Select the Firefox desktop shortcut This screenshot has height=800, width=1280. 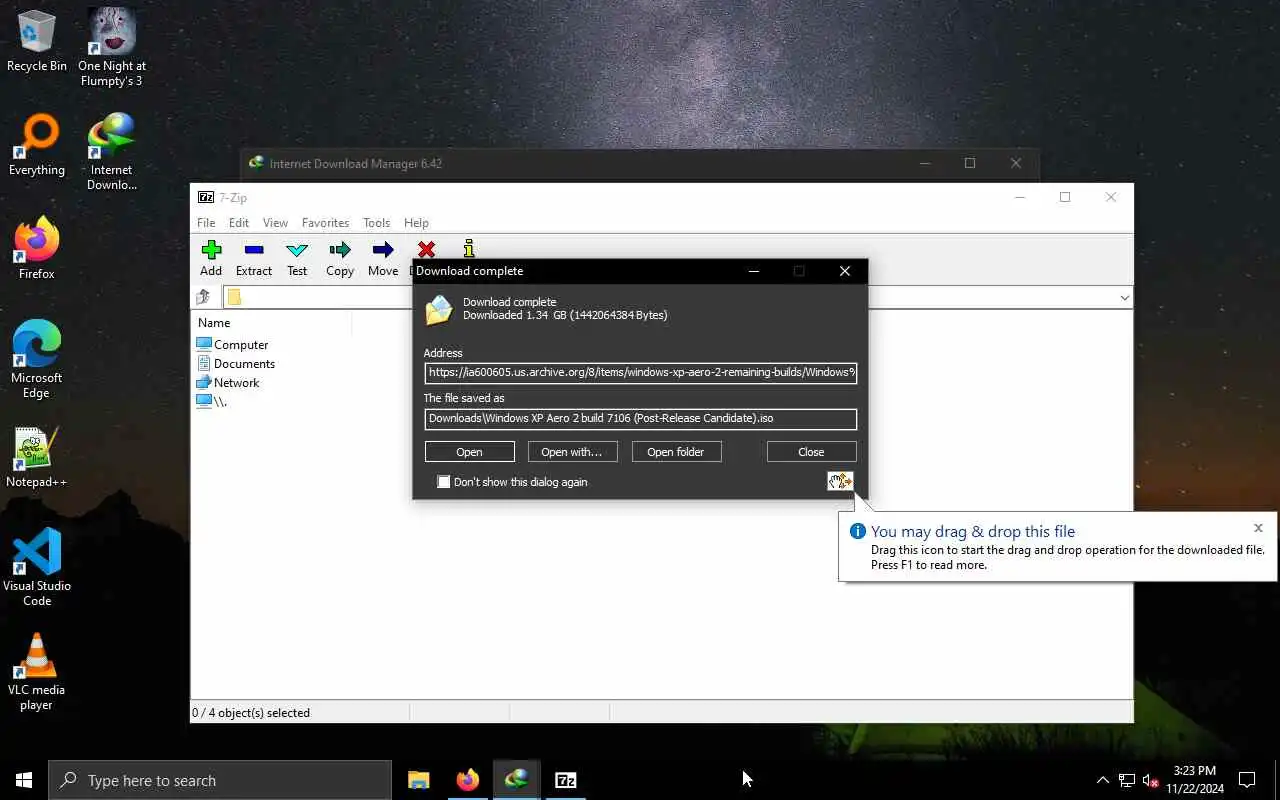coord(37,249)
